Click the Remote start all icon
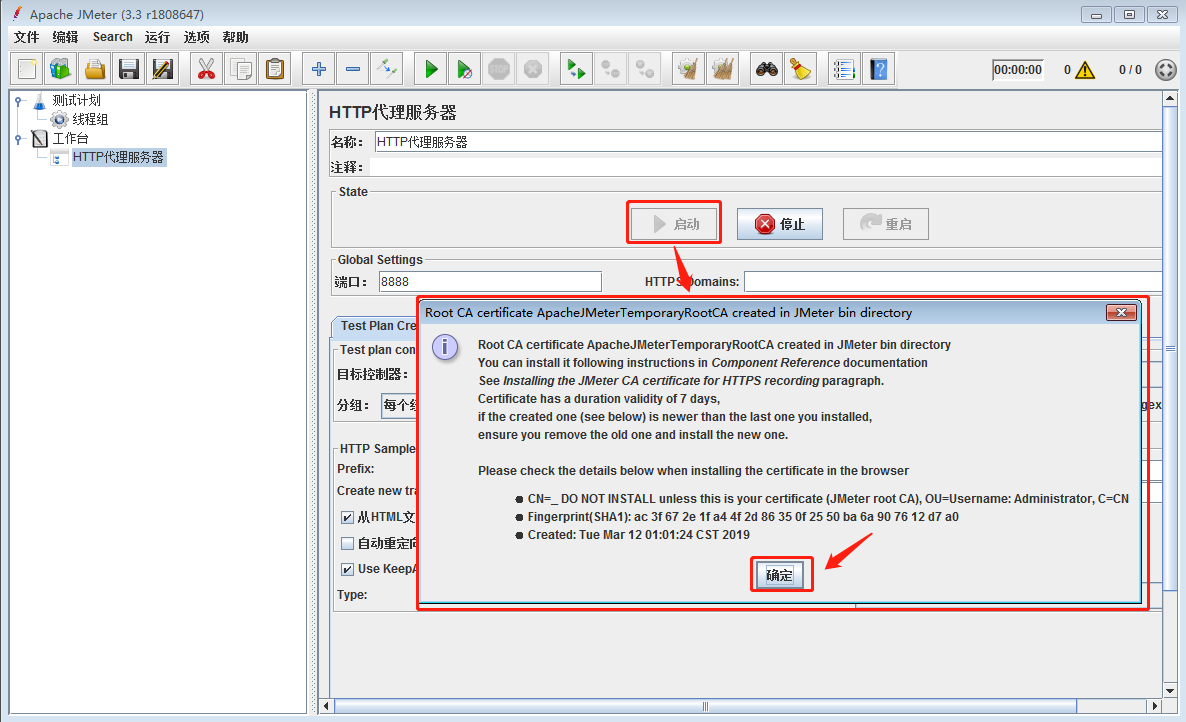1186x722 pixels. [576, 70]
